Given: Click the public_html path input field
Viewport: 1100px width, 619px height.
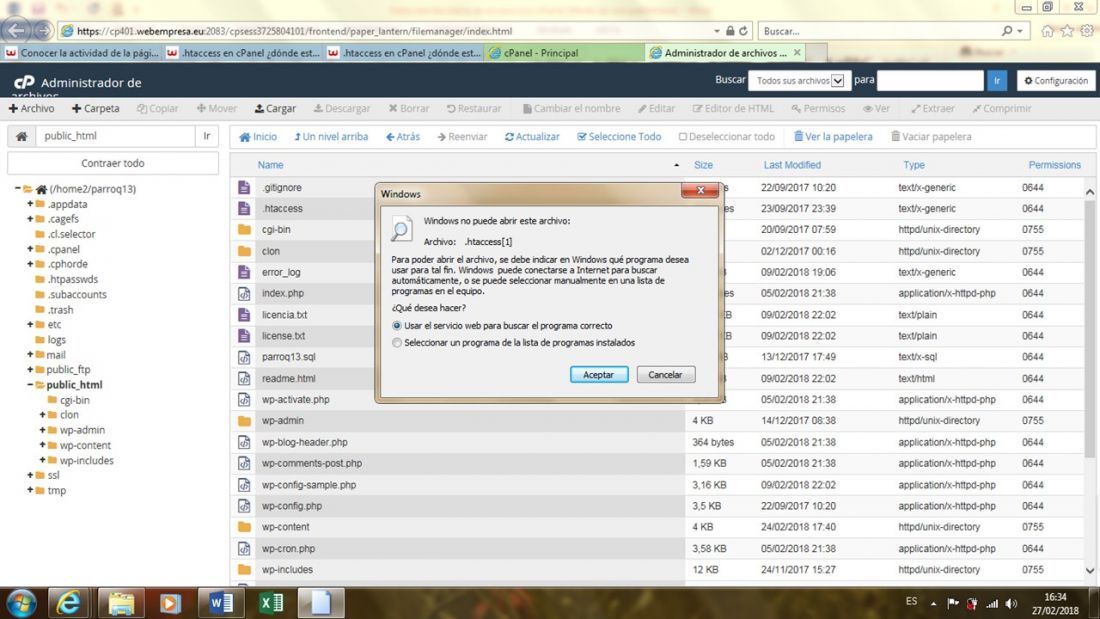Looking at the screenshot, I should pyautogui.click(x=115, y=136).
